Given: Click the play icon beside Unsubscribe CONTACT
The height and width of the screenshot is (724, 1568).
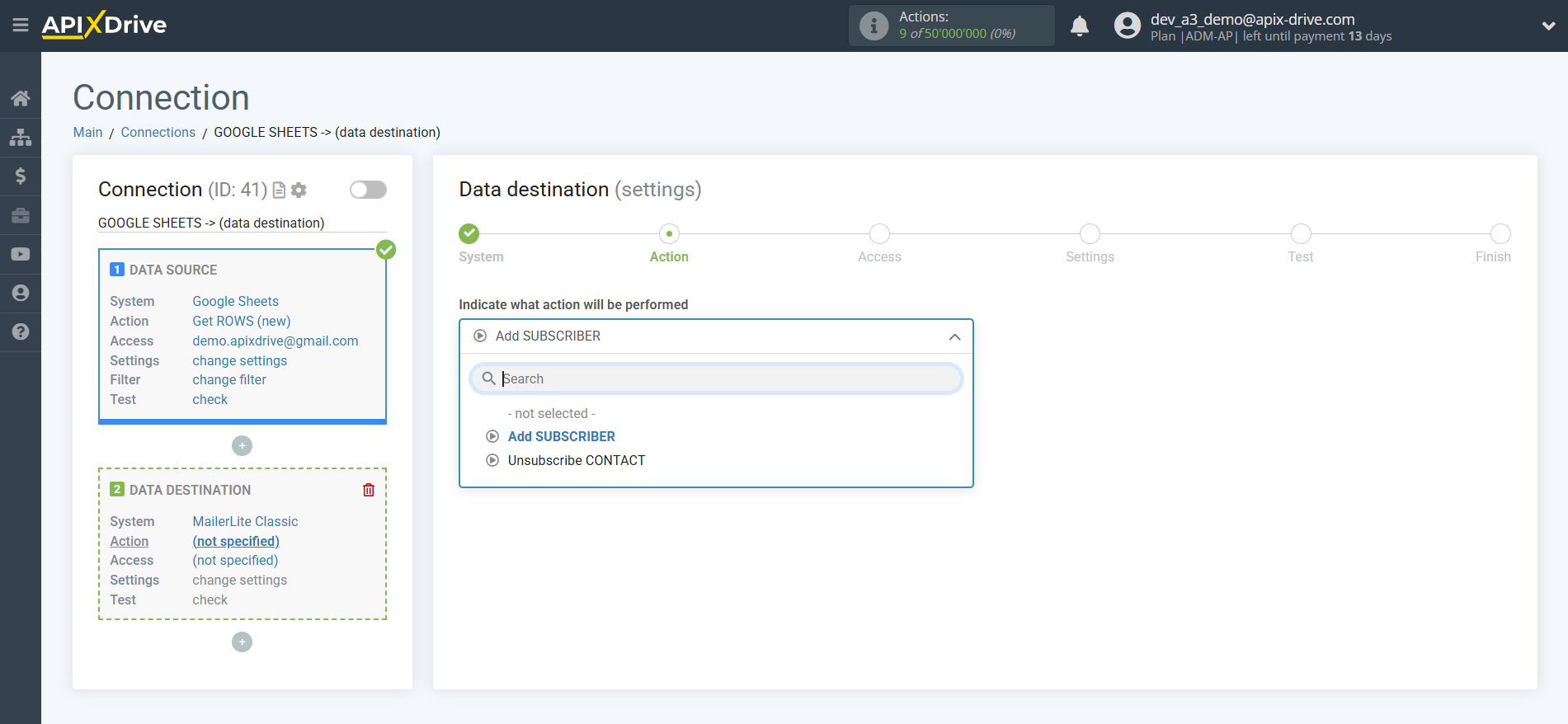Looking at the screenshot, I should (492, 460).
